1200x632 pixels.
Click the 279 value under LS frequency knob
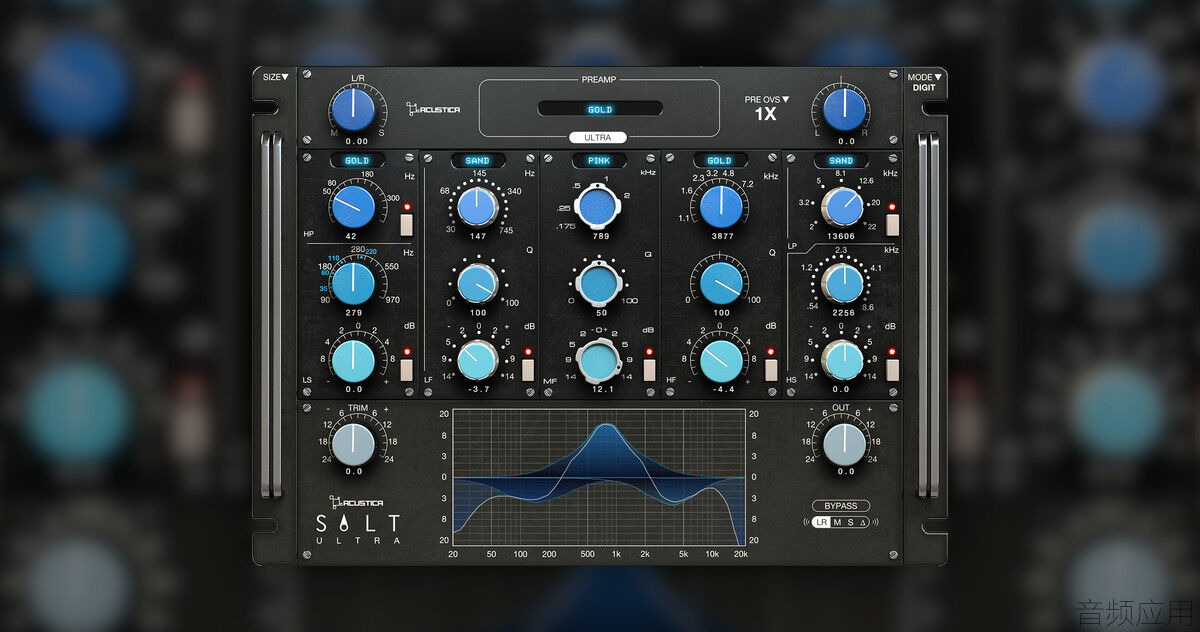tap(353, 313)
